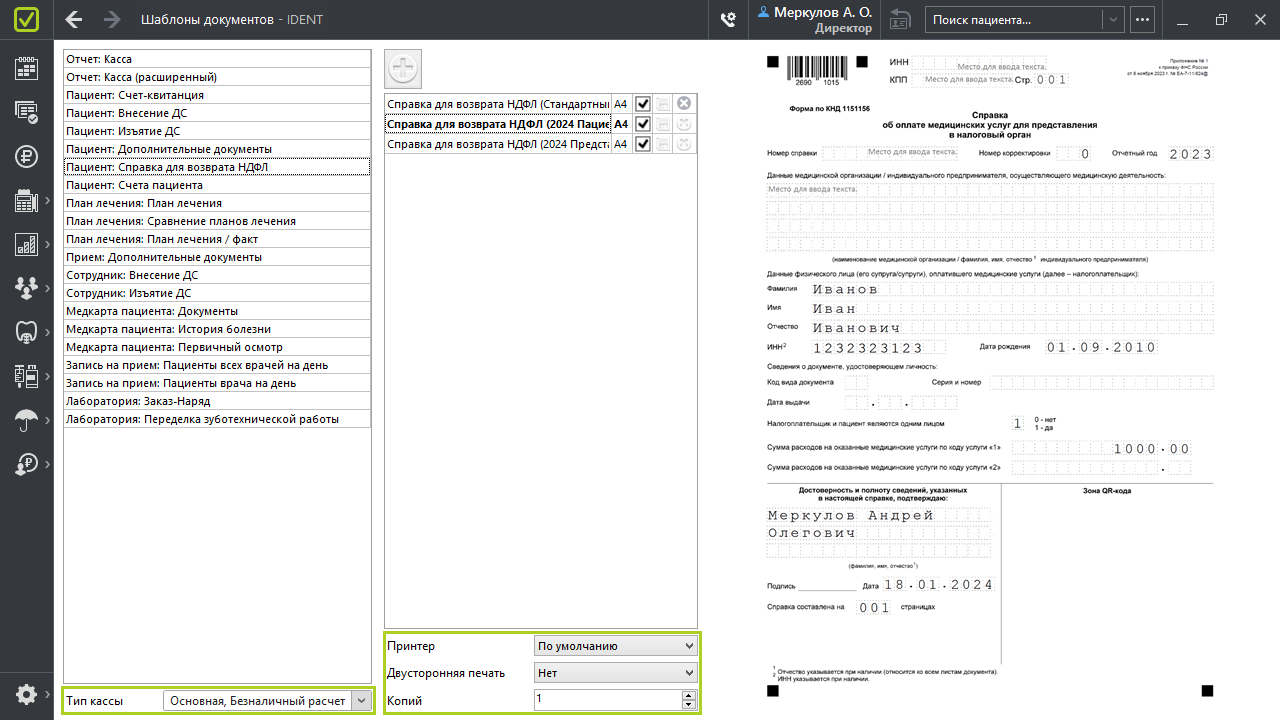Increase copies count with up arrow
The height and width of the screenshot is (720, 1280).
tap(688, 695)
